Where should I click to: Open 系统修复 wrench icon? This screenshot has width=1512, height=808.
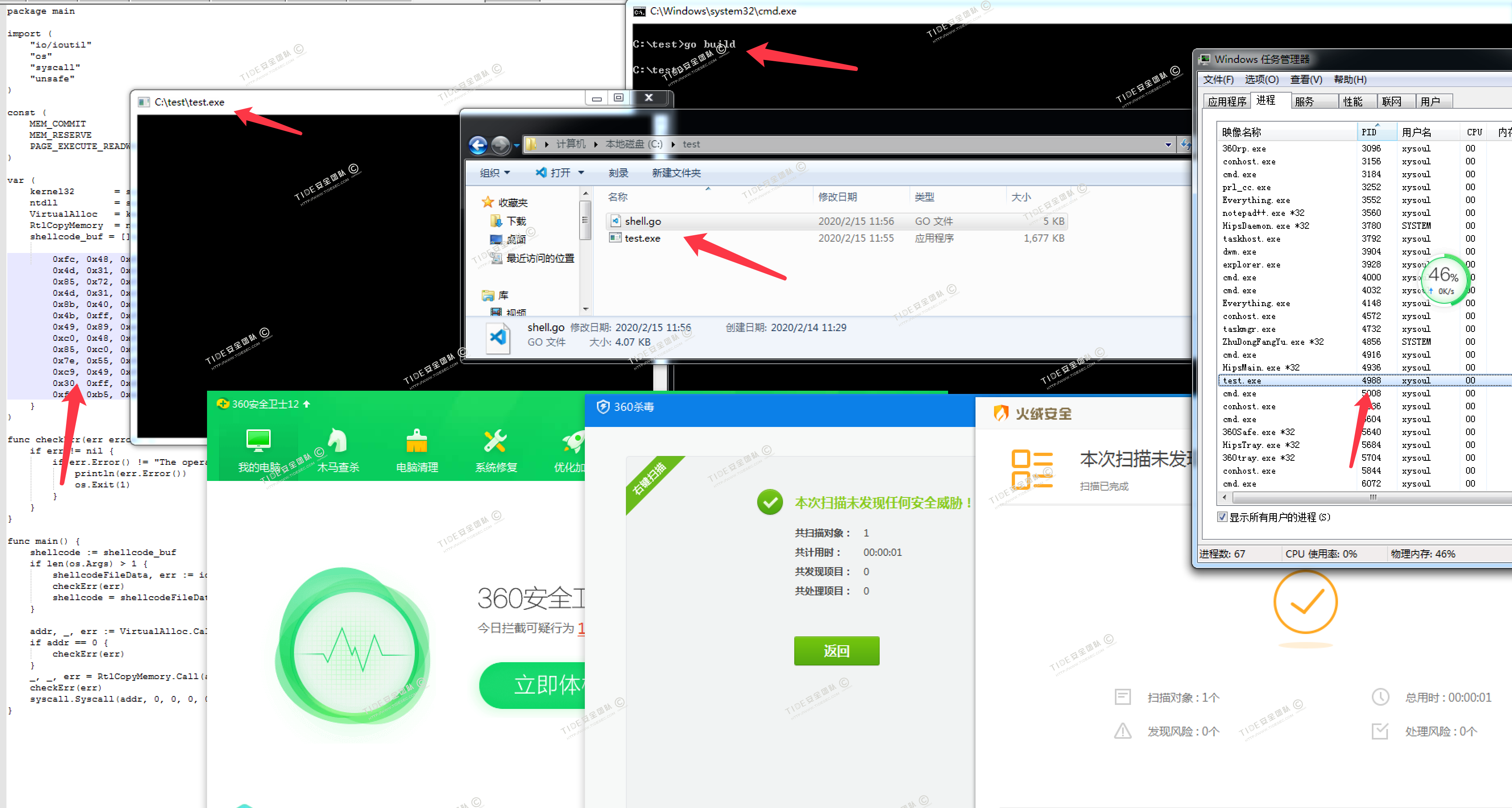point(496,441)
